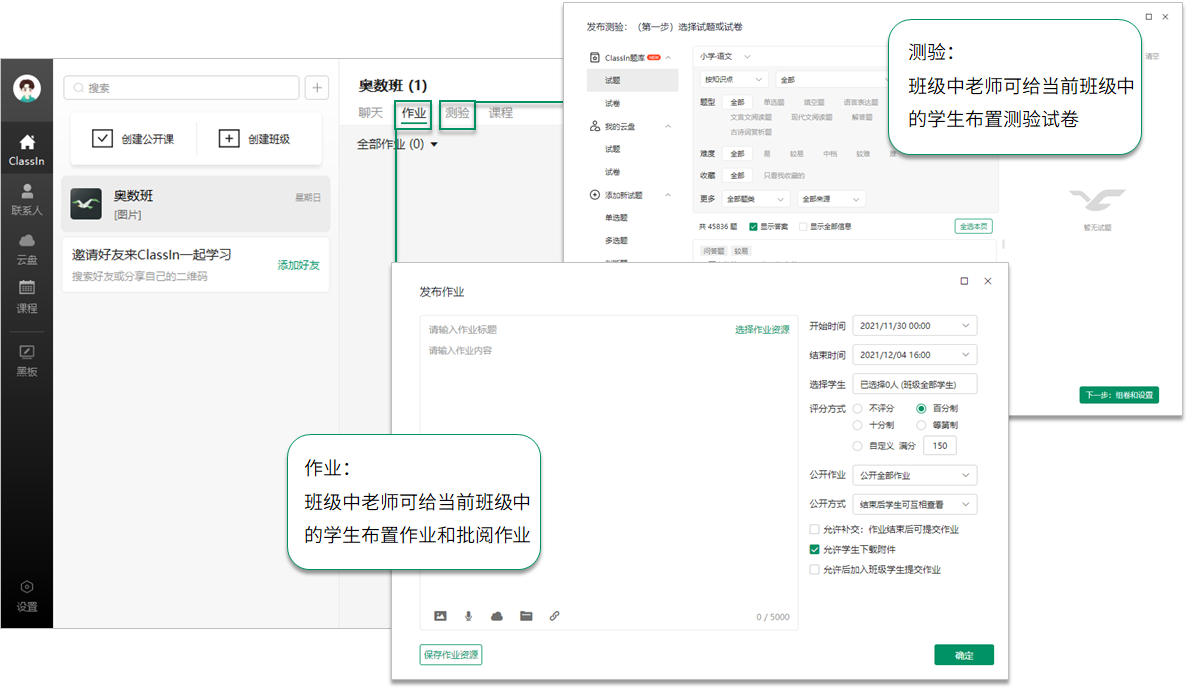
Task: Select the 不评分 radio option
Action: coord(858,408)
